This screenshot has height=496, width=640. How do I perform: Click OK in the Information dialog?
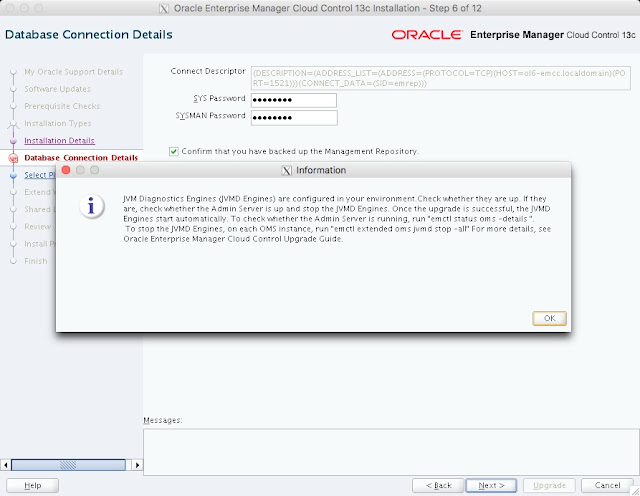point(549,318)
